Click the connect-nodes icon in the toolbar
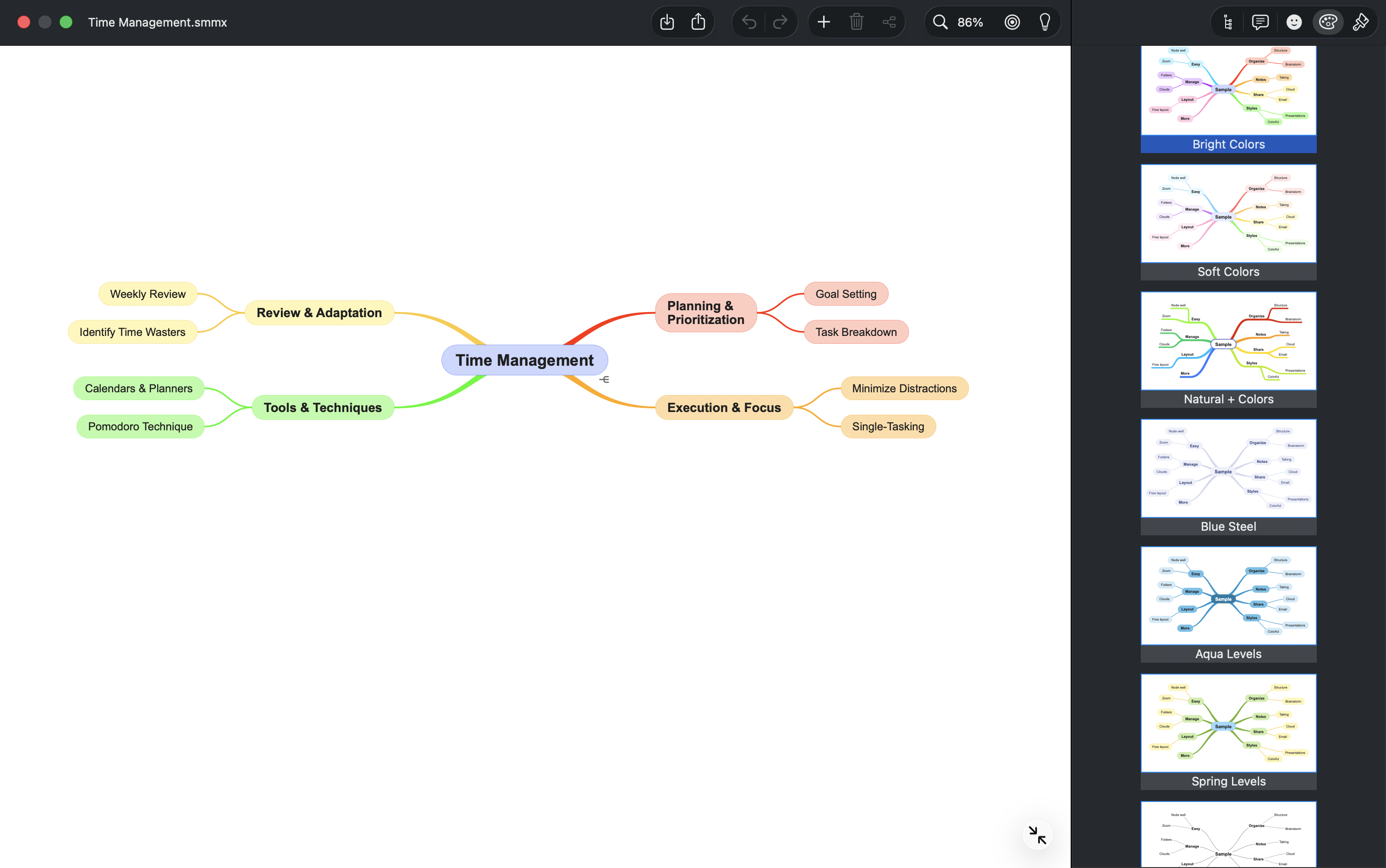 (889, 22)
